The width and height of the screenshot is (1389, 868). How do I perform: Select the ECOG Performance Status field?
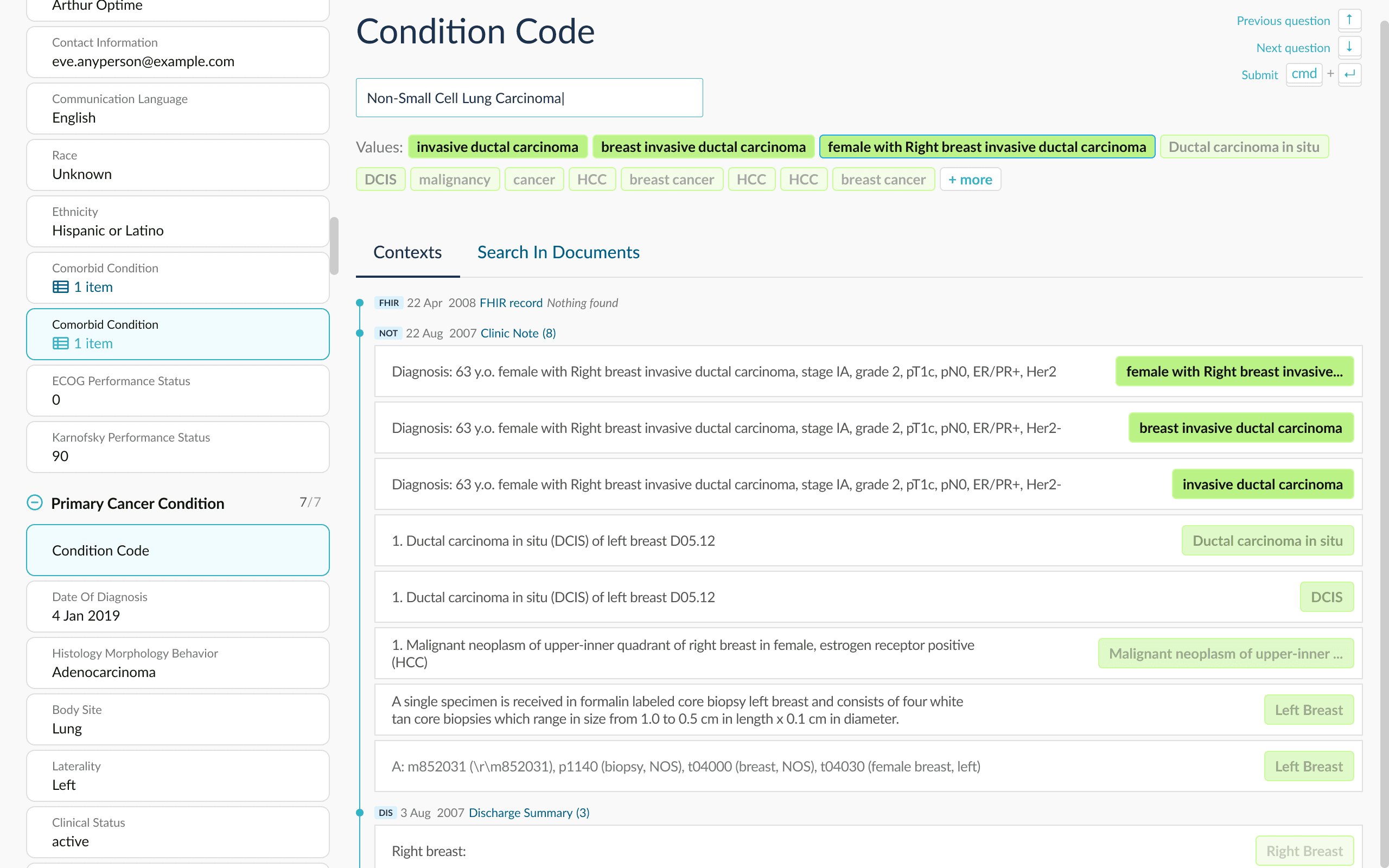[x=178, y=391]
